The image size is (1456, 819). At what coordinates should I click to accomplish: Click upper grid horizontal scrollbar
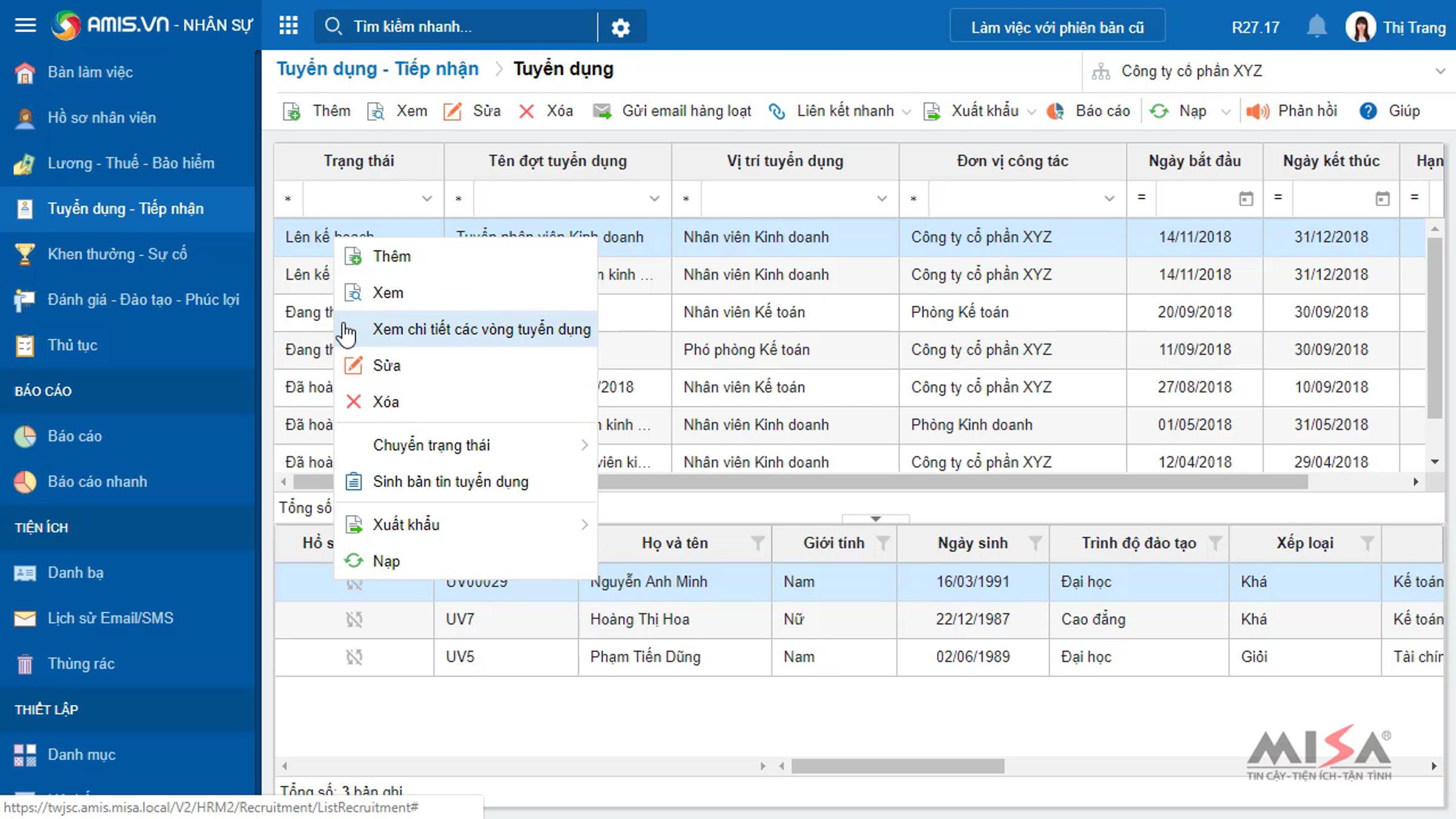pyautogui.click(x=801, y=482)
